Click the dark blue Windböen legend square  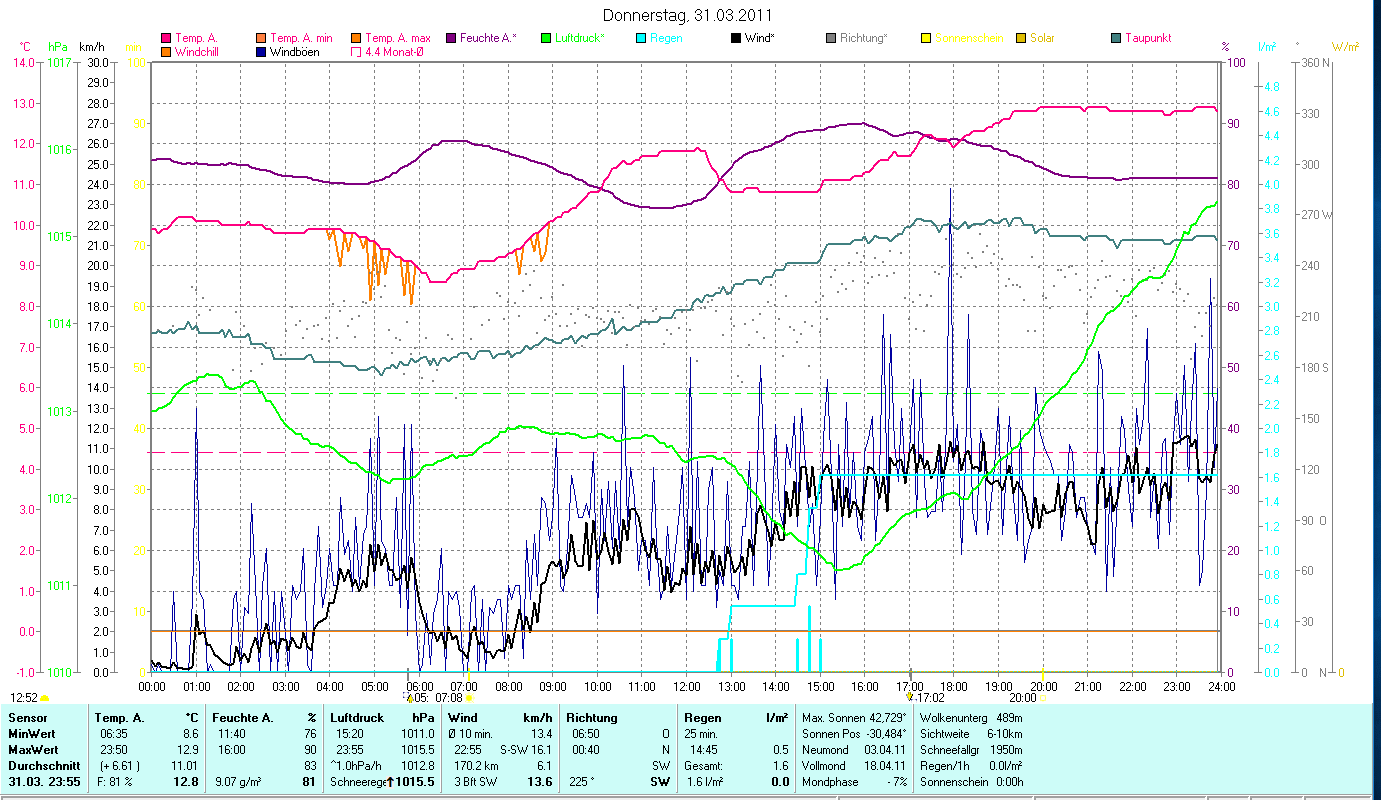[262, 52]
